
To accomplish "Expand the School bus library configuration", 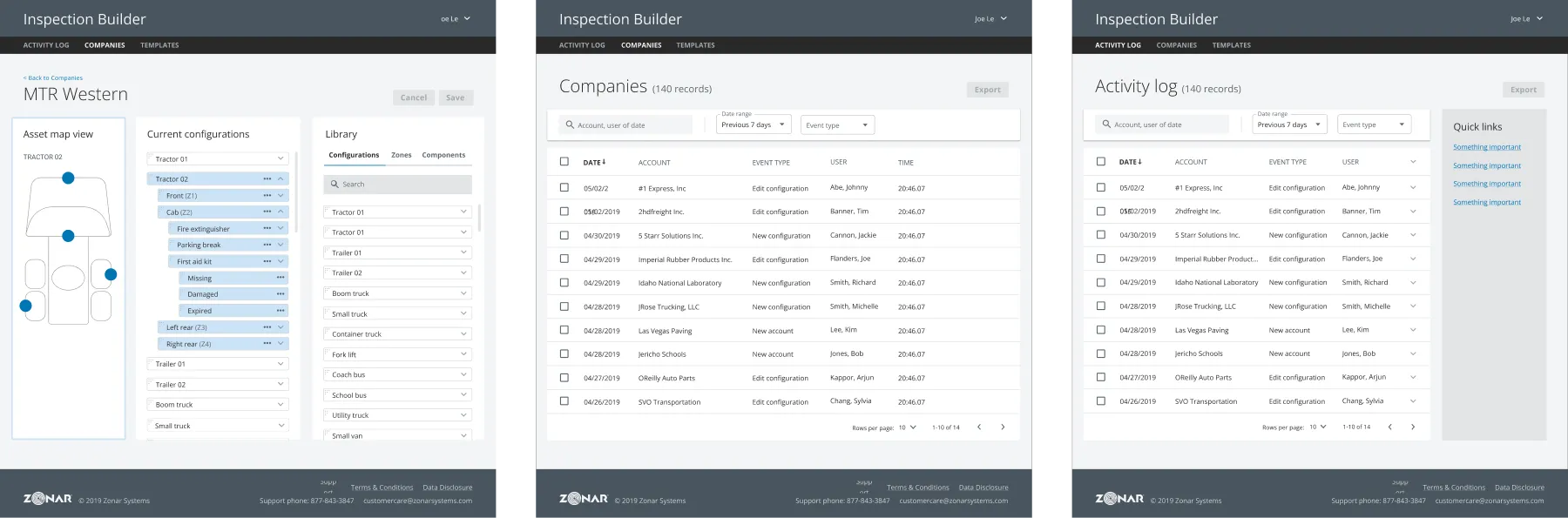I will pyautogui.click(x=464, y=394).
